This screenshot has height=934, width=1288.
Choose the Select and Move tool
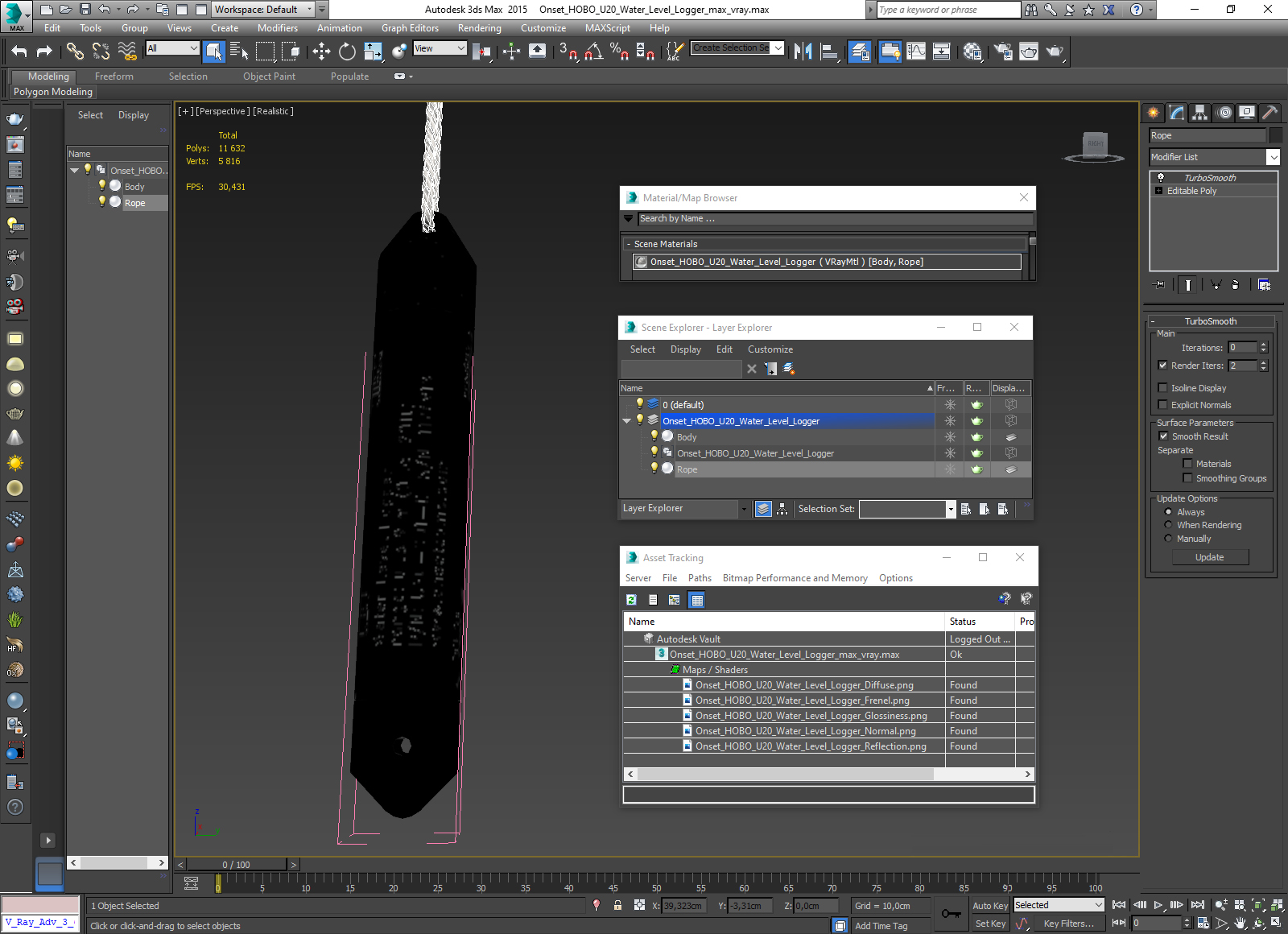click(x=321, y=52)
